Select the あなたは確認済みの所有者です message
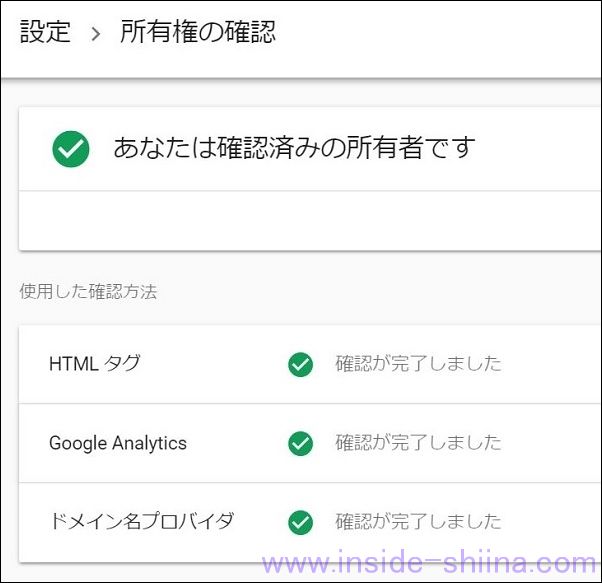This screenshot has height=583, width=602. point(294,148)
